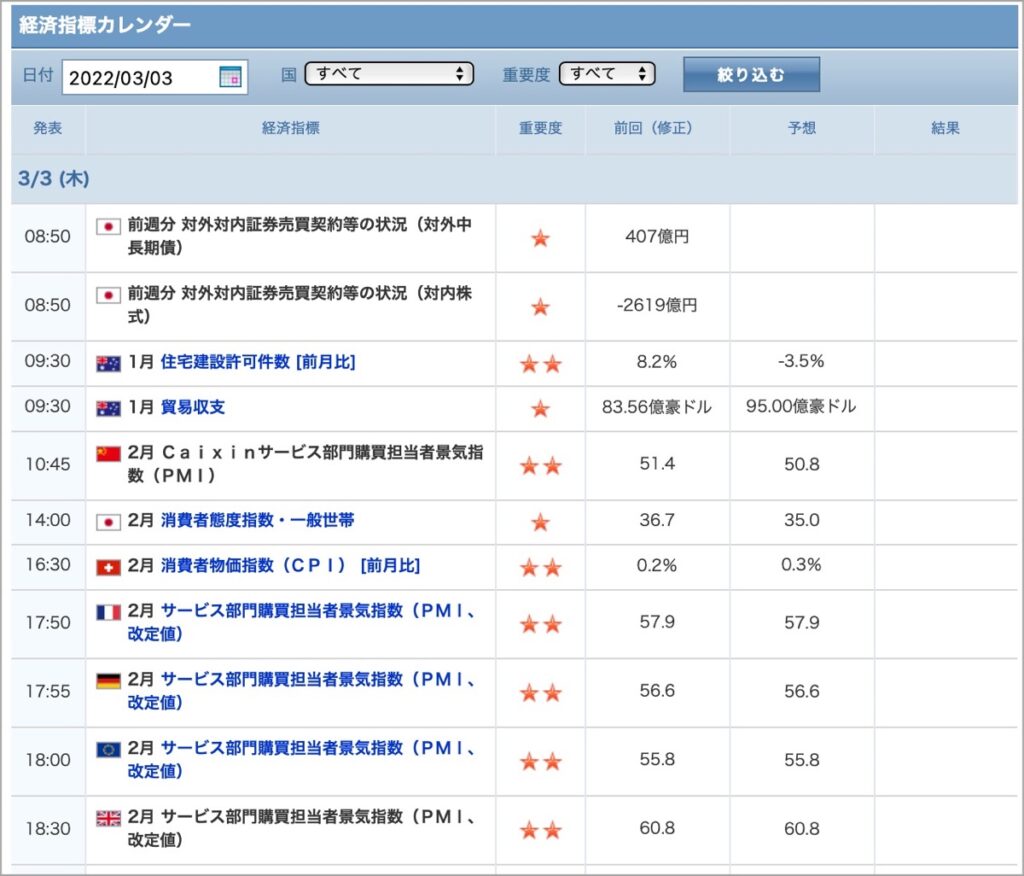
Task: Click EU flag in 18:00 row
Action: click(x=108, y=749)
